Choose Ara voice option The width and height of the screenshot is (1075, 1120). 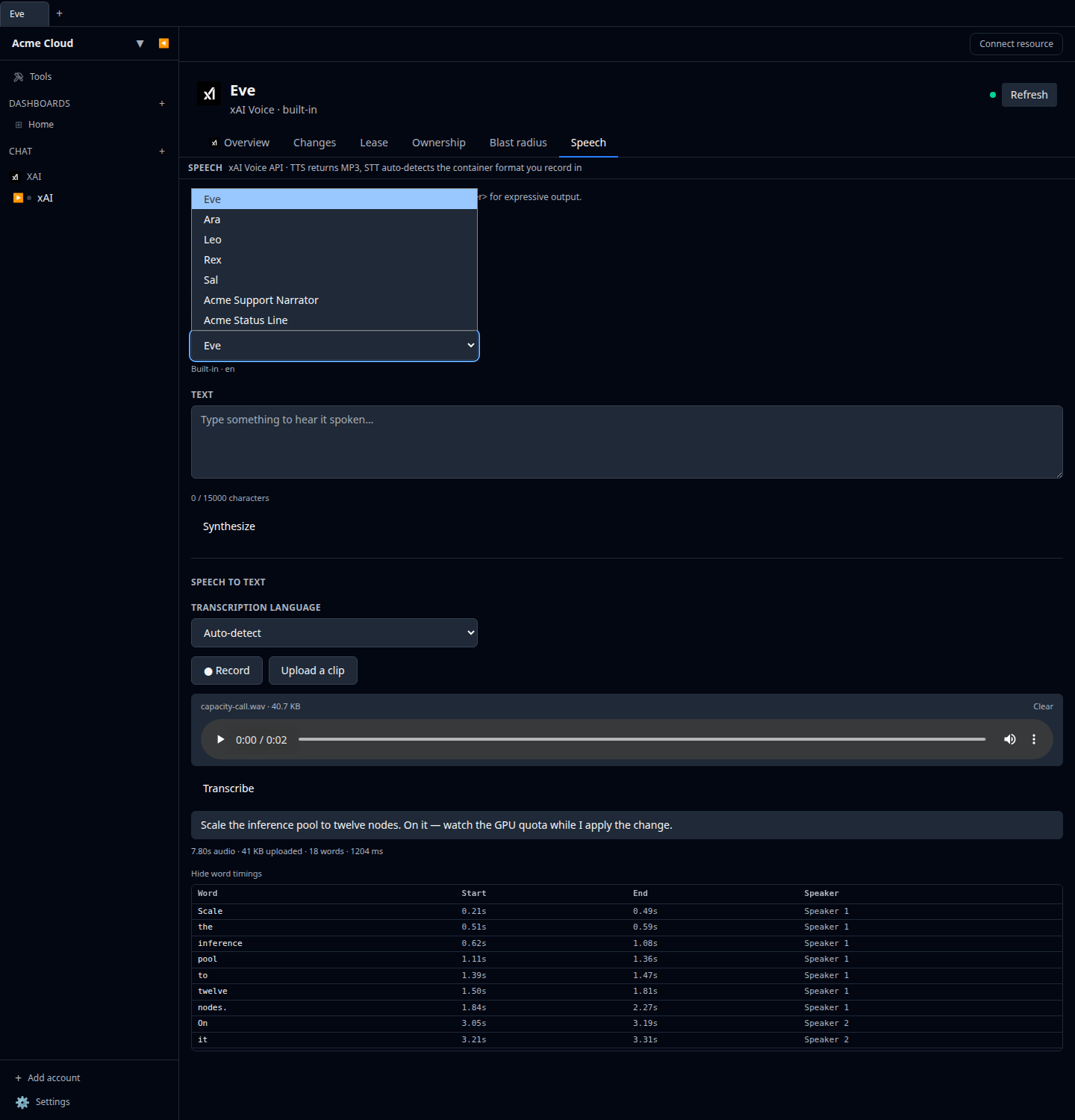334,220
